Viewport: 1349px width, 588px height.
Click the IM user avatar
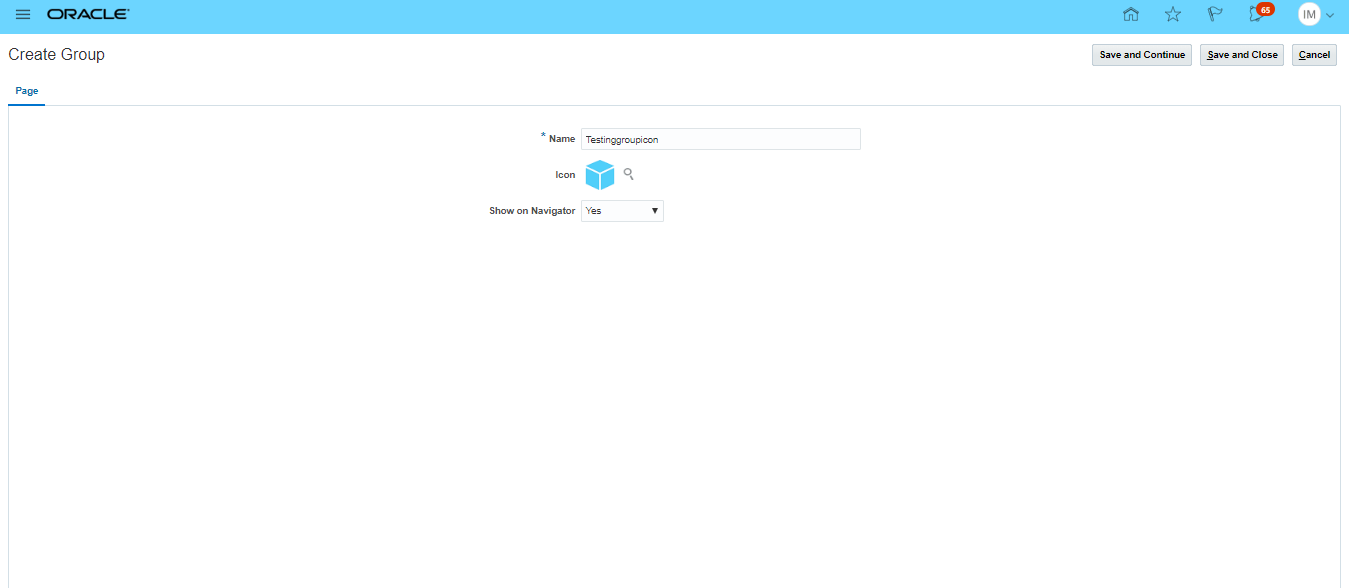(1309, 15)
